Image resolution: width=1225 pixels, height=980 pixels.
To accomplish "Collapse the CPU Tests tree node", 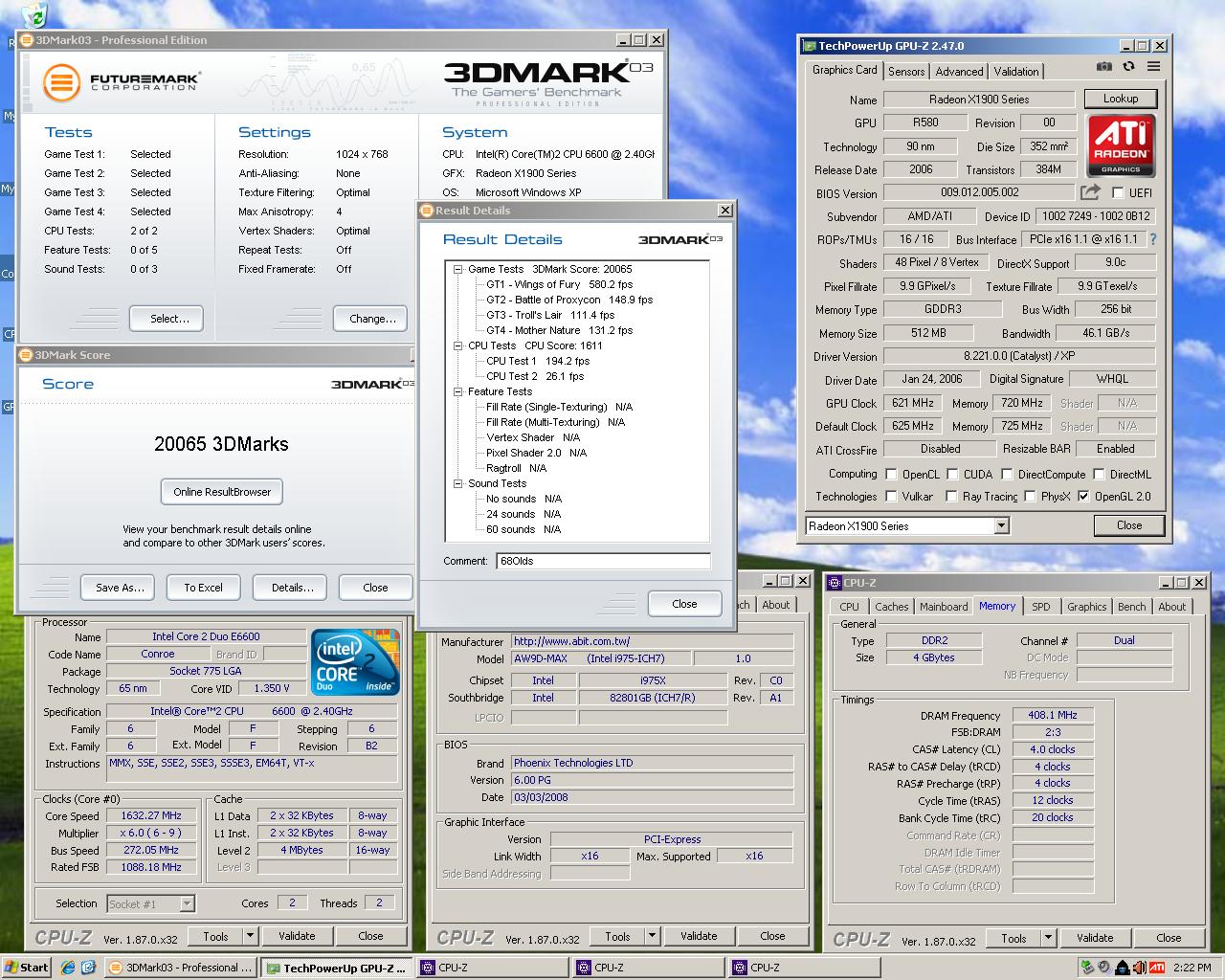I will click(x=458, y=345).
